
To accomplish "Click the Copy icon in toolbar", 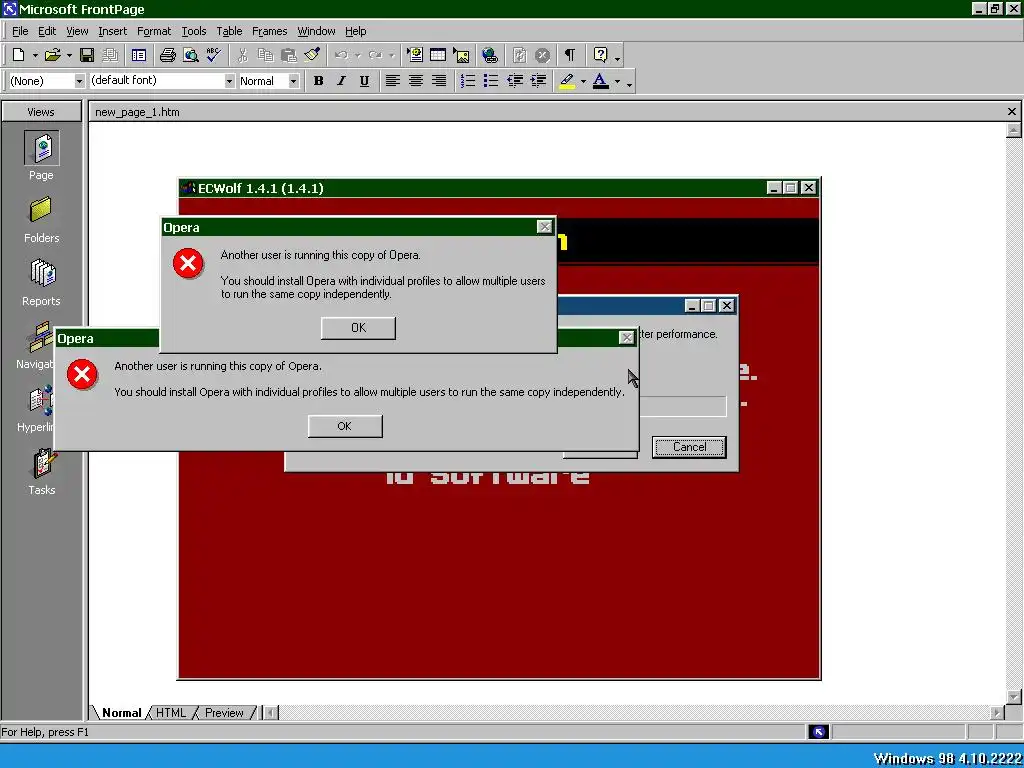I will pyautogui.click(x=265, y=56).
